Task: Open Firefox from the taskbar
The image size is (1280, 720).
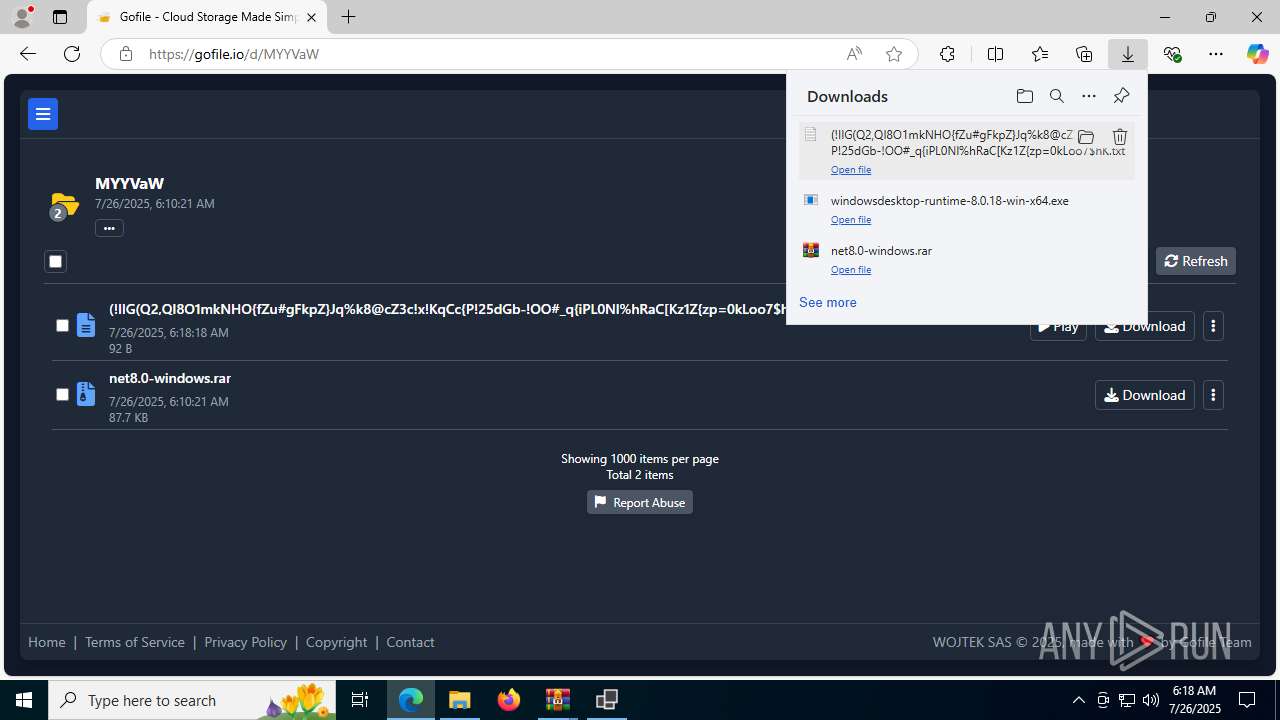Action: (509, 700)
